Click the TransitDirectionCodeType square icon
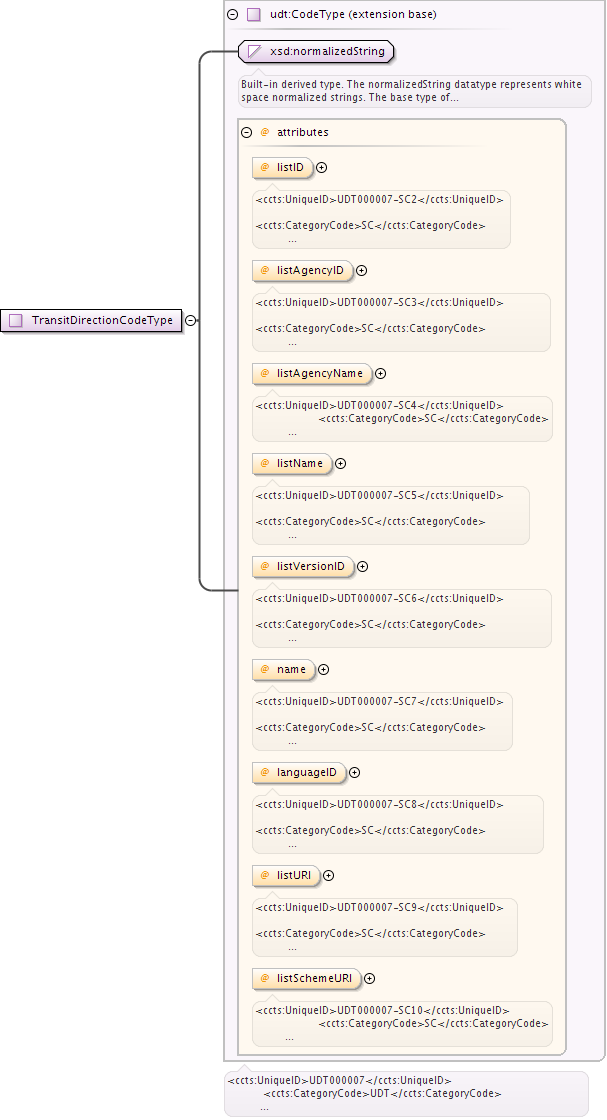The image size is (607, 1120). click(x=16, y=321)
